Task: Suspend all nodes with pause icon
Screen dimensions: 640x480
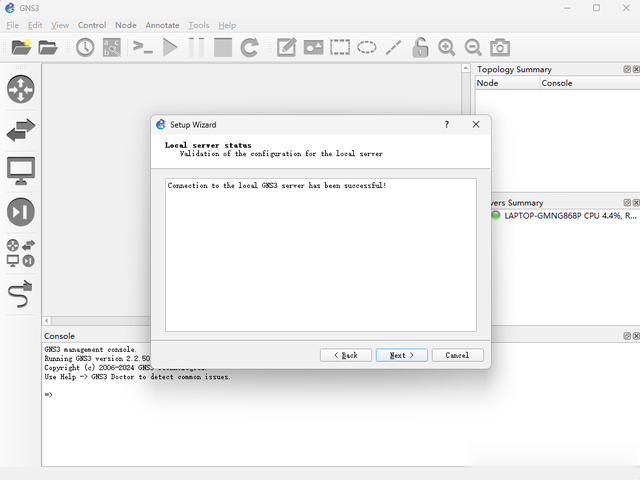Action: point(196,47)
